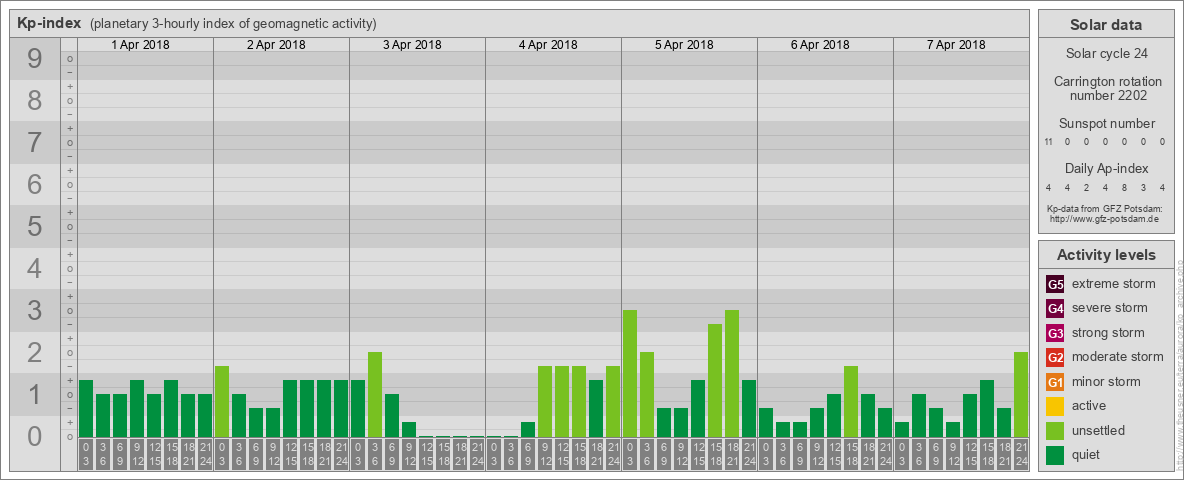The image size is (1184, 480).
Task: Select the '5 Apr 2018' date header
Action: 684,45
